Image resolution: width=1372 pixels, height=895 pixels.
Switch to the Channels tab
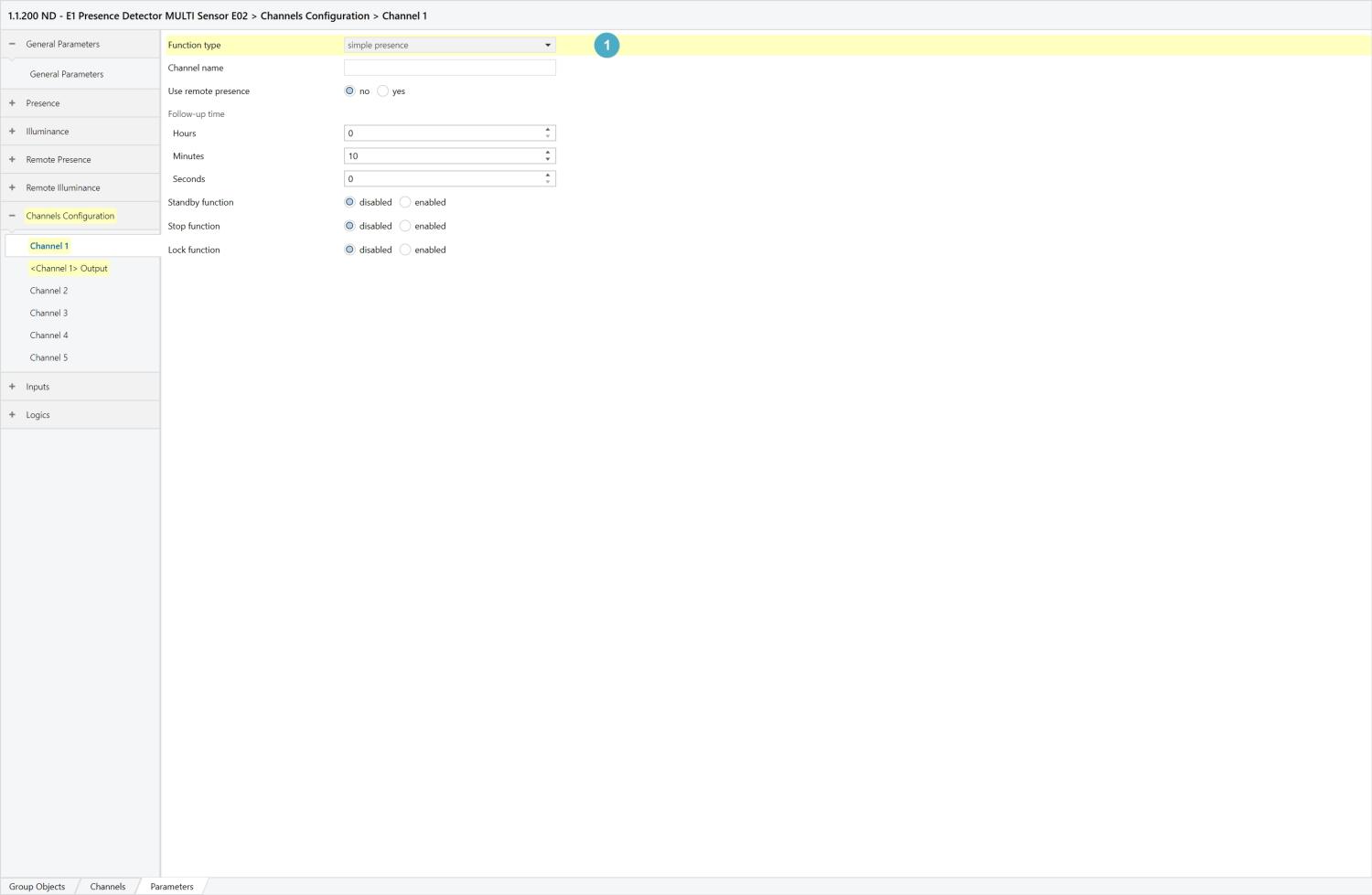coord(107,887)
